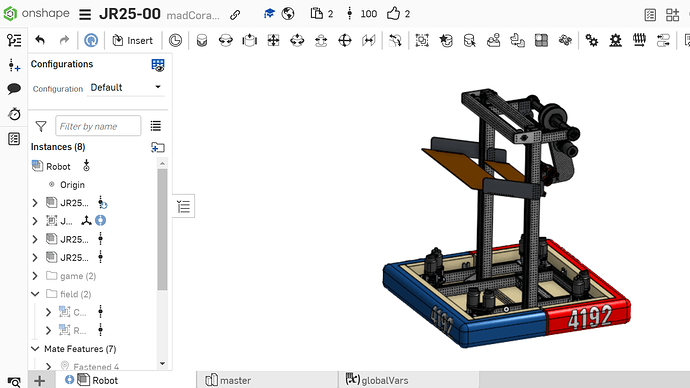This screenshot has width=690, height=388.
Task: Expand the game (2) folder
Action: (x=35, y=276)
